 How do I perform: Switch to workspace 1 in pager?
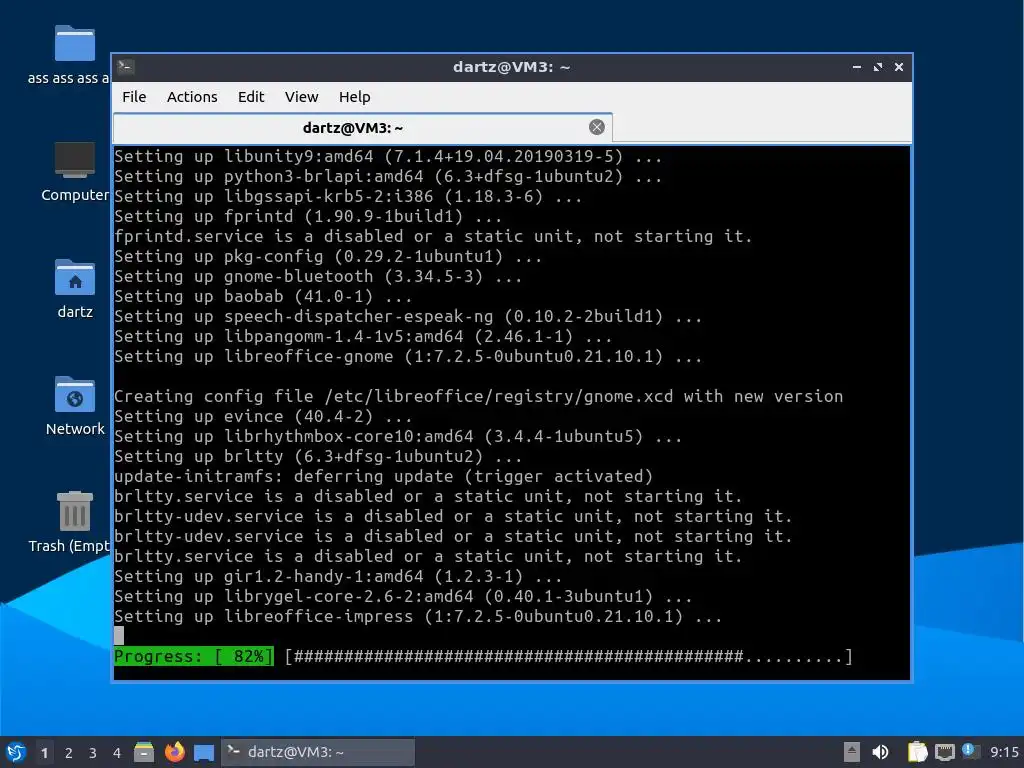44,753
